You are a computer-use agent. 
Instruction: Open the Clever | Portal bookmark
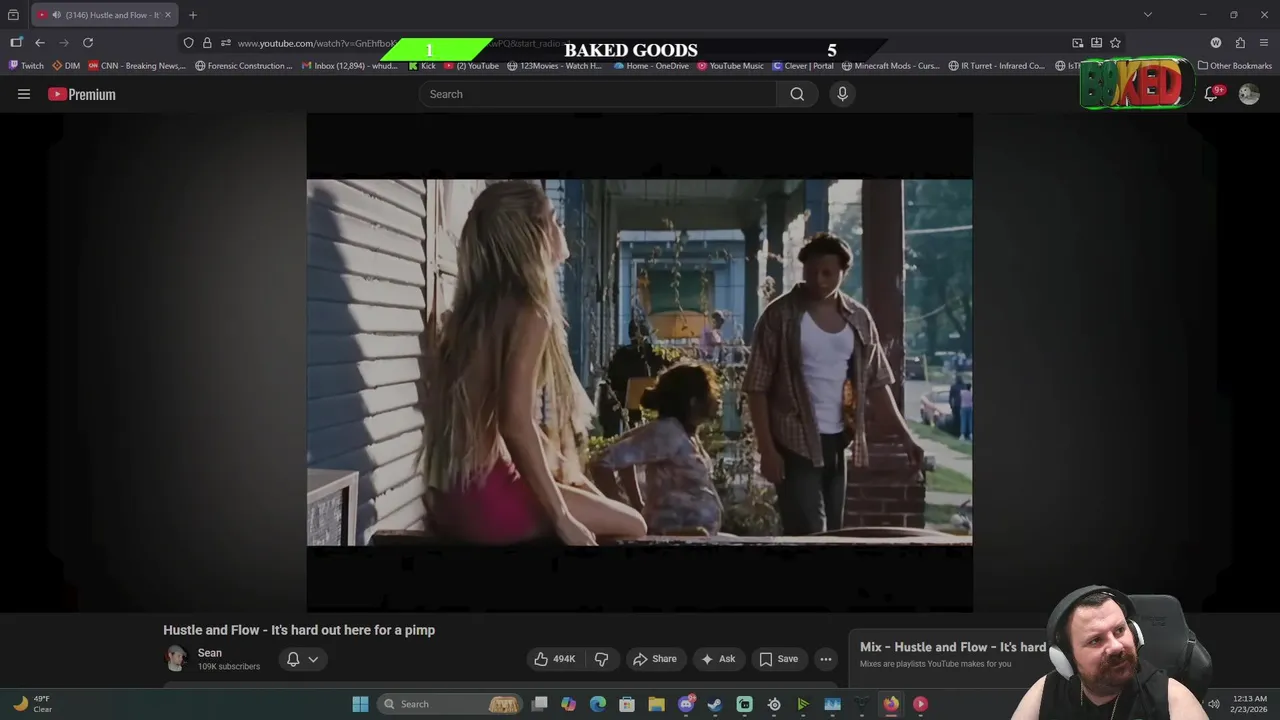pyautogui.click(x=803, y=66)
